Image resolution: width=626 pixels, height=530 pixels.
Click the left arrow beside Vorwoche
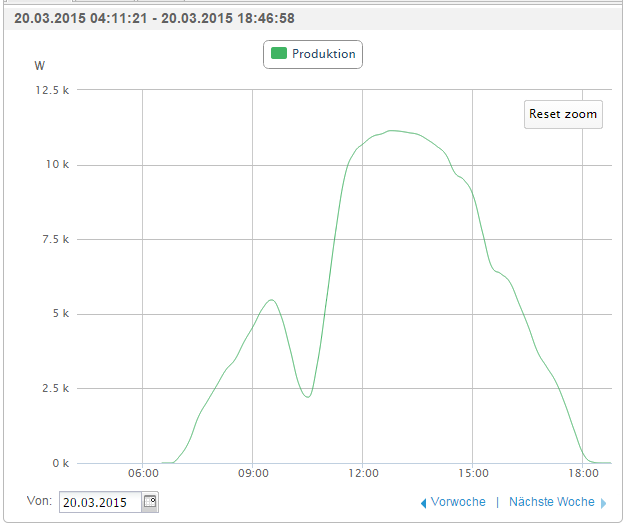pos(423,503)
